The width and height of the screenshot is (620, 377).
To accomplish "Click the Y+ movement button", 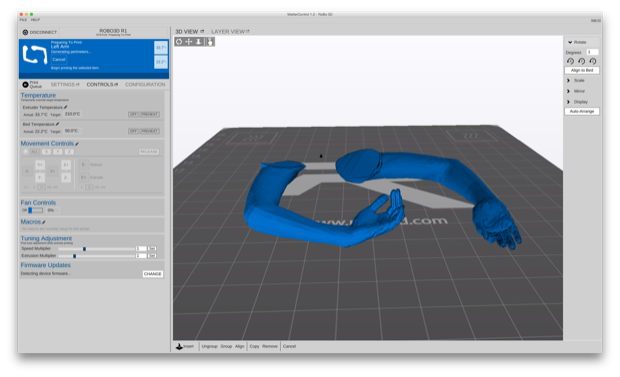I will pos(40,165).
